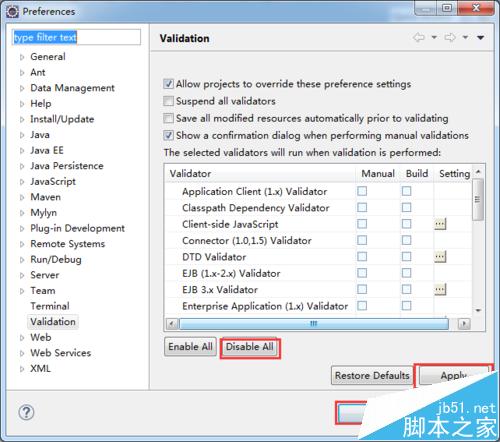Click the help question mark icon
The height and width of the screenshot is (442, 500).
26,412
